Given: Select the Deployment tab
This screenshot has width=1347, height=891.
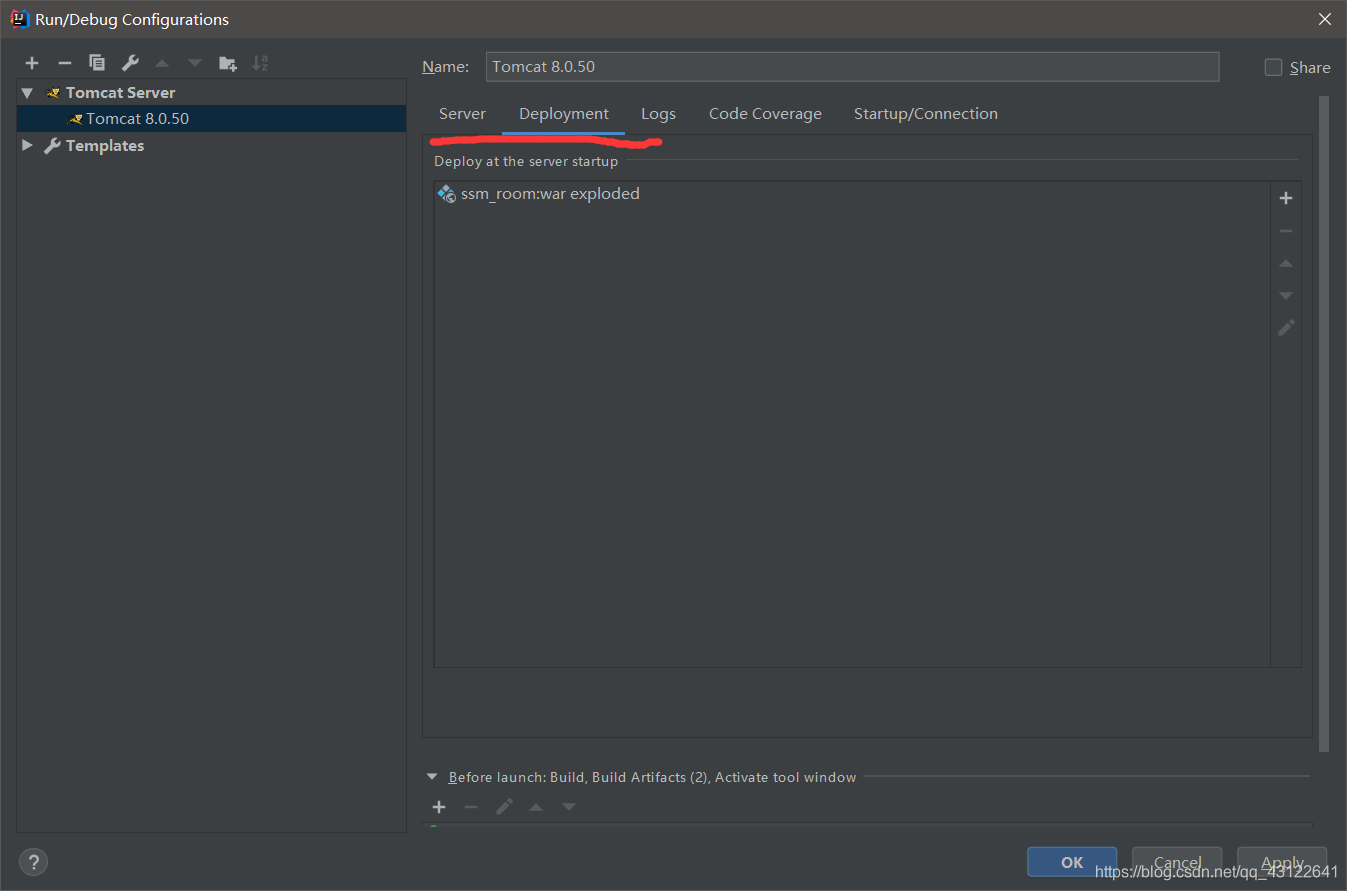Looking at the screenshot, I should 564,114.
